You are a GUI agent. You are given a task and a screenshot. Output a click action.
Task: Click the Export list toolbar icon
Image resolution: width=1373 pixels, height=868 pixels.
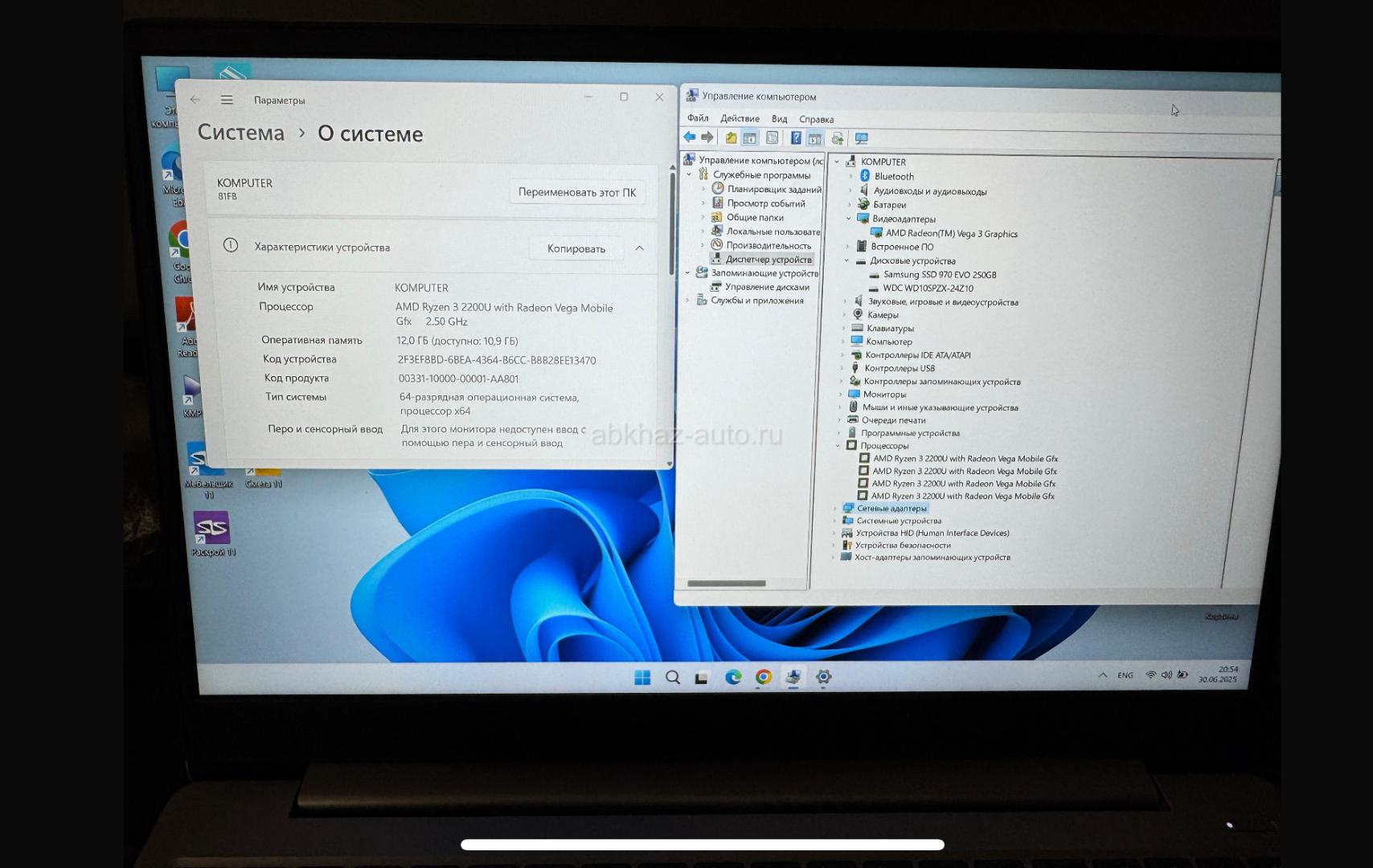pyautogui.click(x=837, y=138)
